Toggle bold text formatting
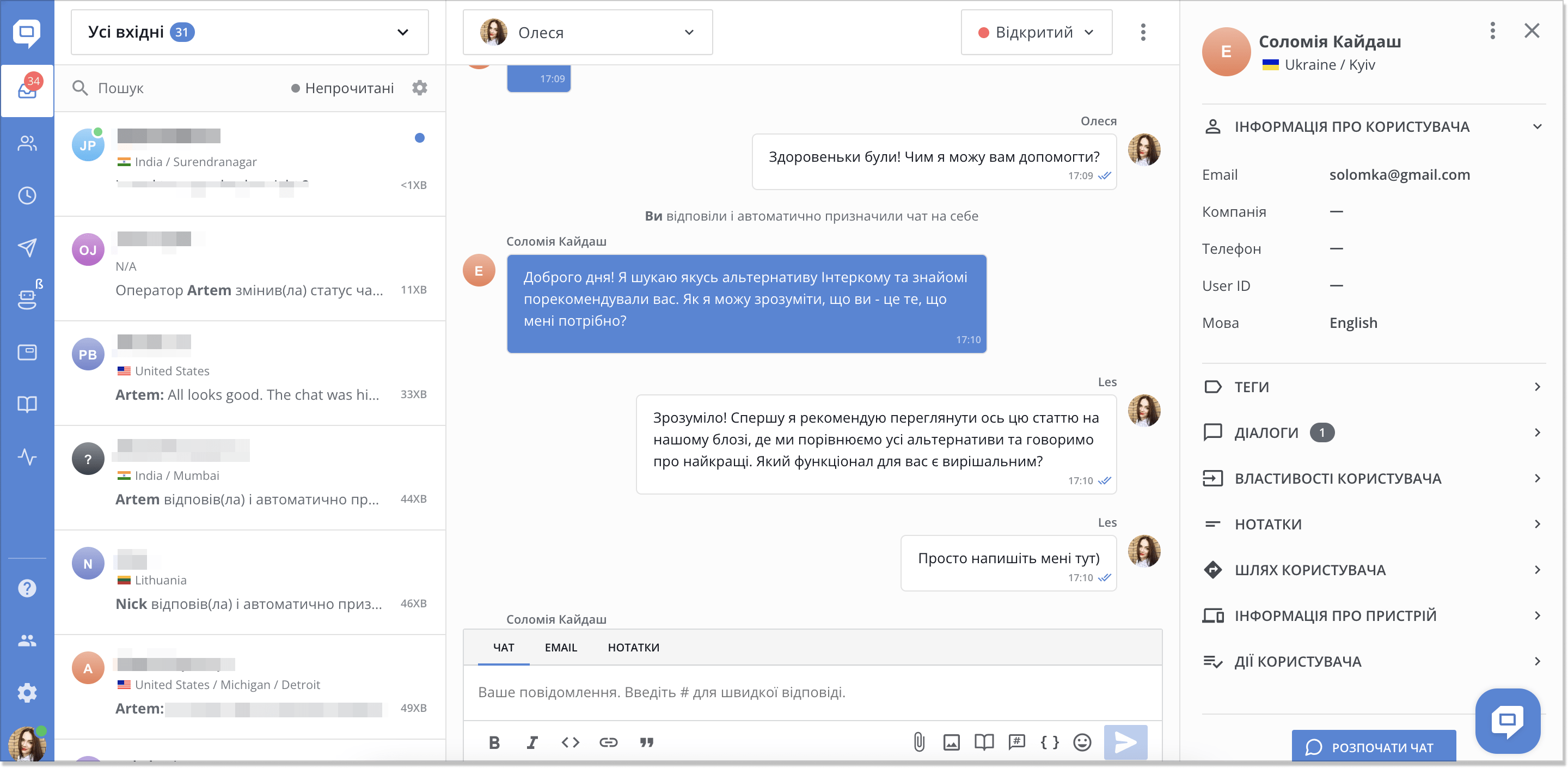This screenshot has height=768, width=1568. (x=494, y=742)
